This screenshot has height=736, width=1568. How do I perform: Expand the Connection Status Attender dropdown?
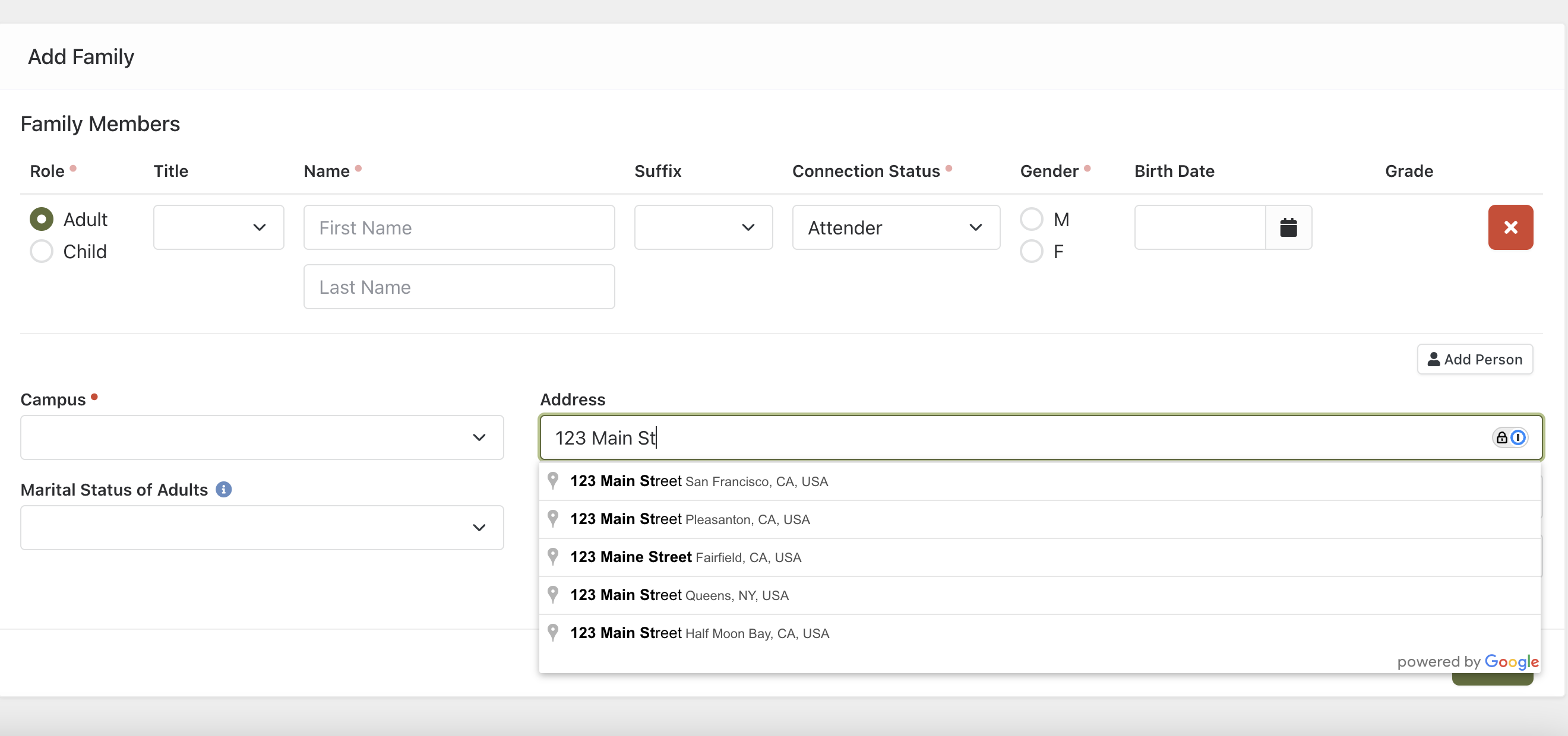tap(896, 227)
